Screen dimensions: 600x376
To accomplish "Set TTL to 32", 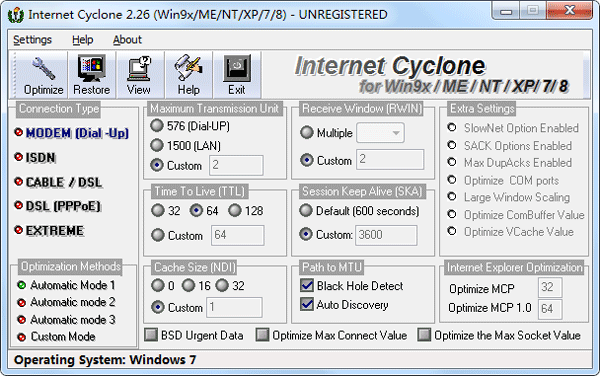I will point(158,210).
